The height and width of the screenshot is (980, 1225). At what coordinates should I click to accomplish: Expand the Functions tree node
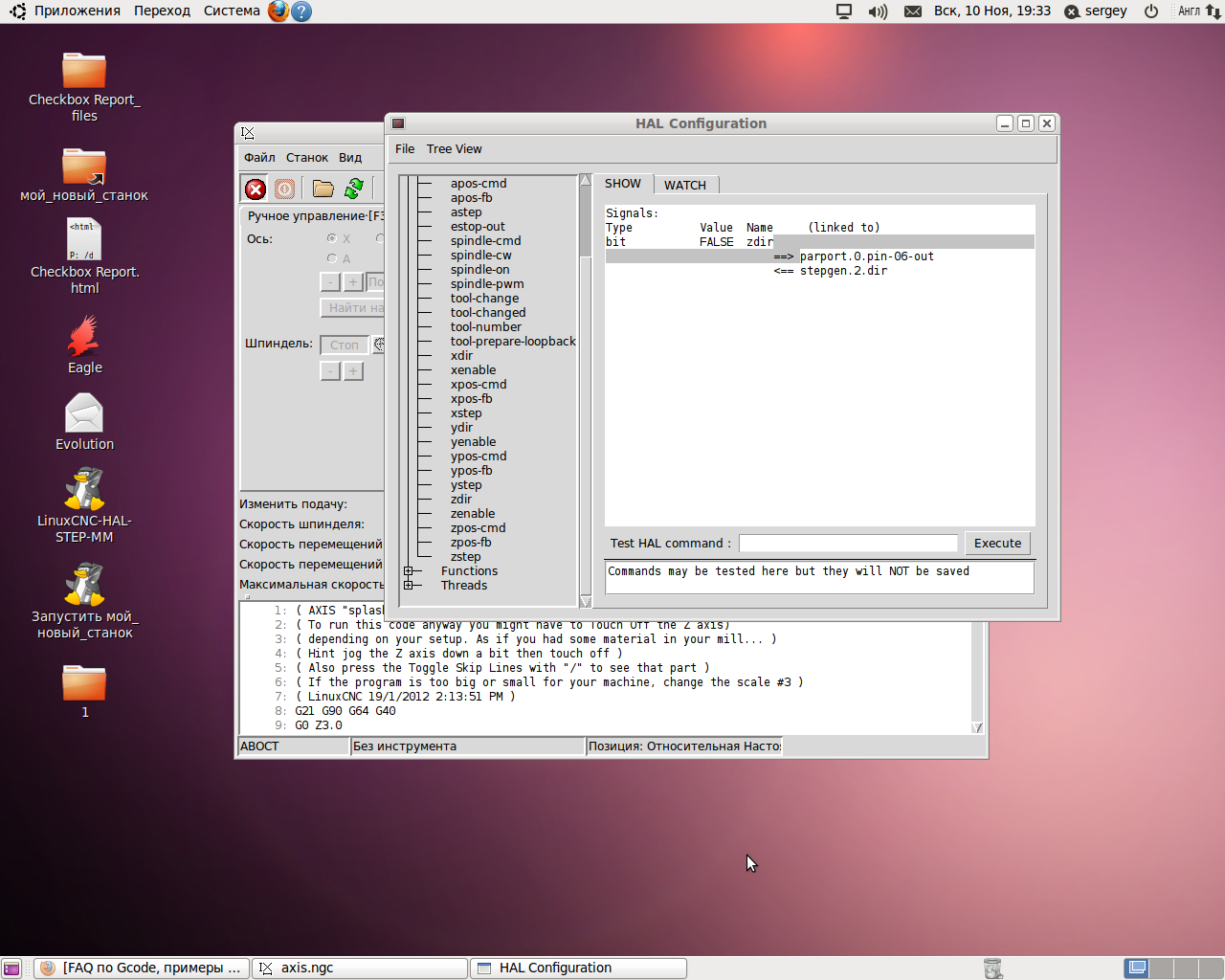pyautogui.click(x=409, y=571)
